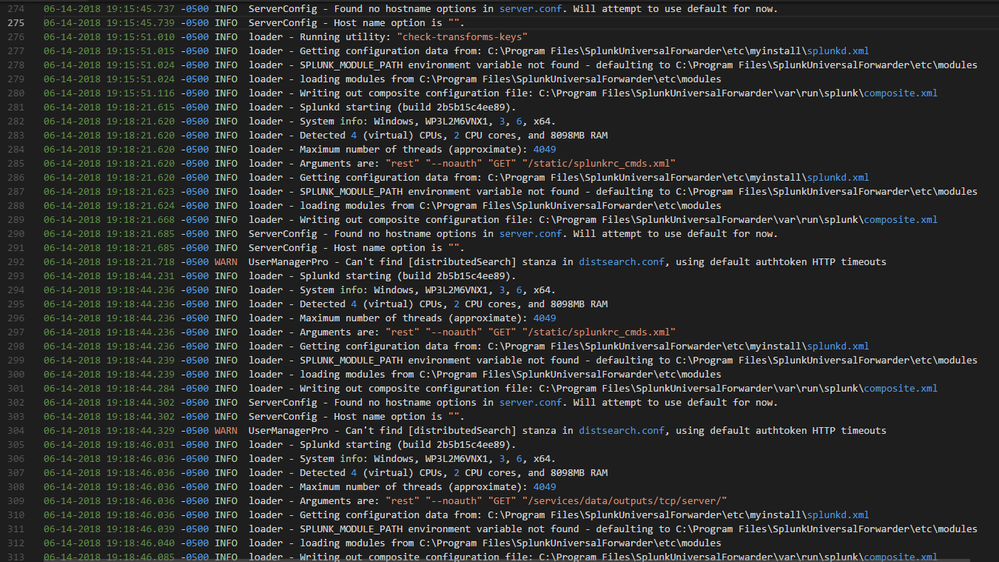Viewport: 999px width, 562px height.
Task: Follow the splunkd.xml link on line 286
Action: 837,178
